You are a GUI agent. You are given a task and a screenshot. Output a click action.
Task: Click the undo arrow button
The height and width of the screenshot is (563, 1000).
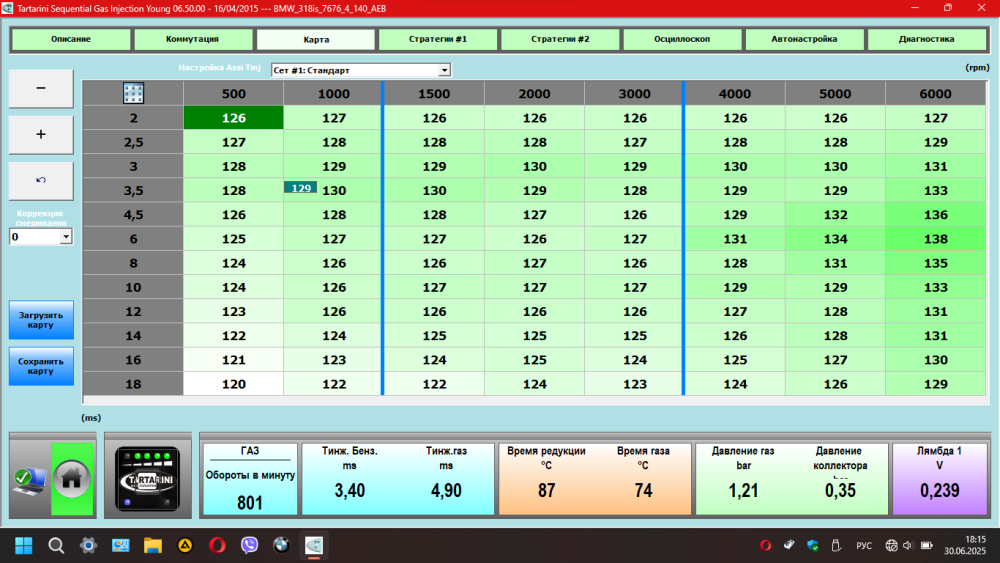coord(41,180)
